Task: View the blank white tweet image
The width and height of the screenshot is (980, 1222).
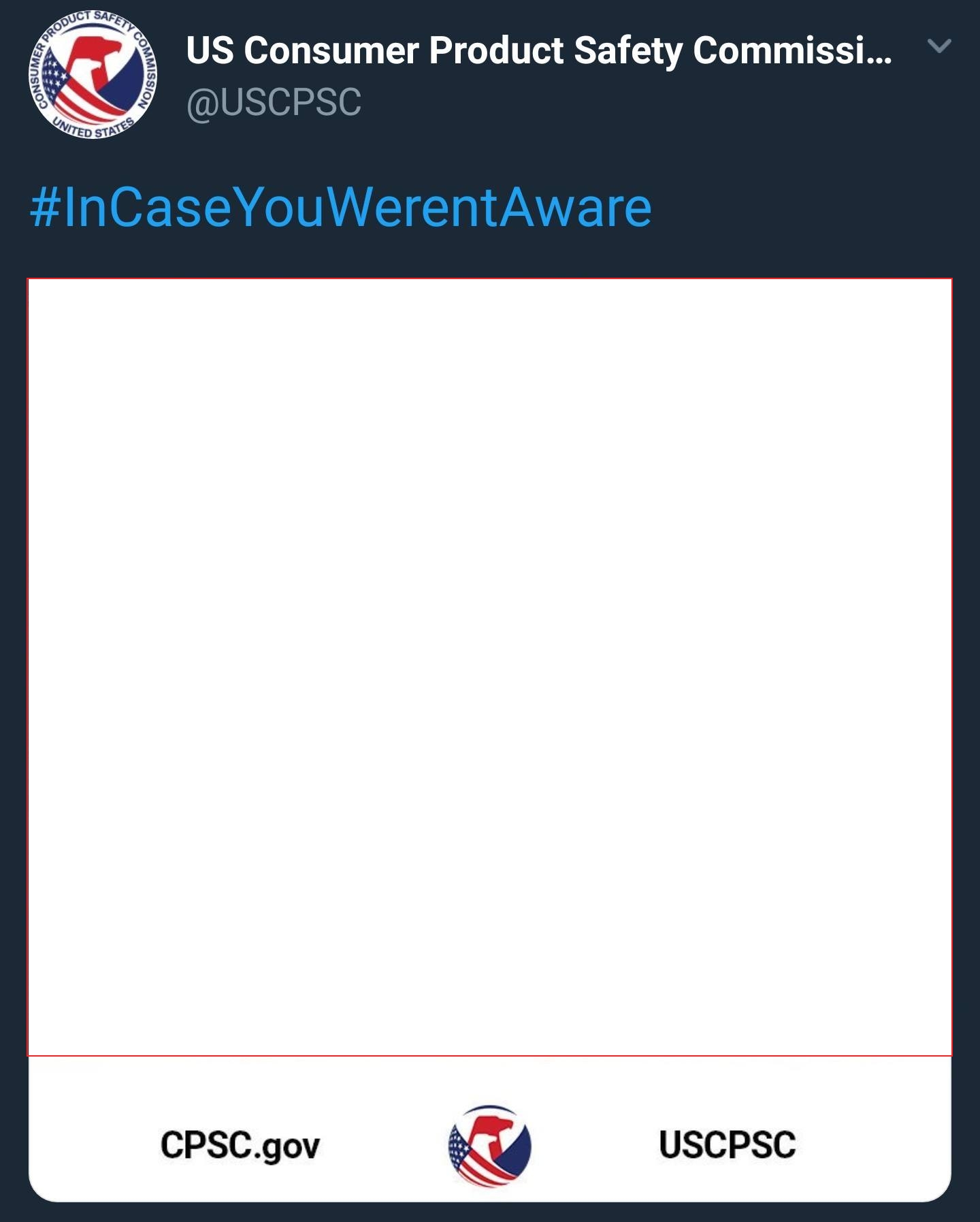Action: (x=489, y=667)
